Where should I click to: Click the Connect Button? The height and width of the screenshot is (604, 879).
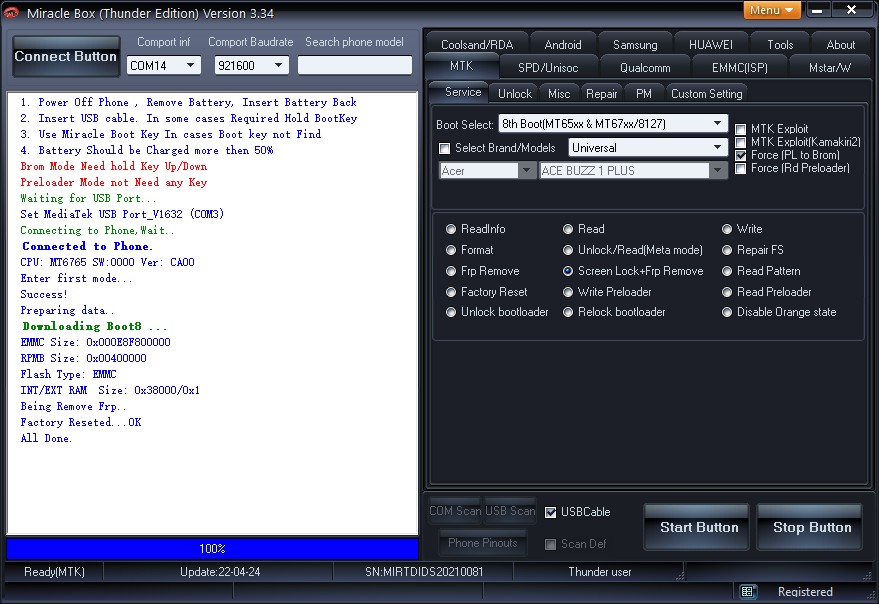pyautogui.click(x=66, y=56)
